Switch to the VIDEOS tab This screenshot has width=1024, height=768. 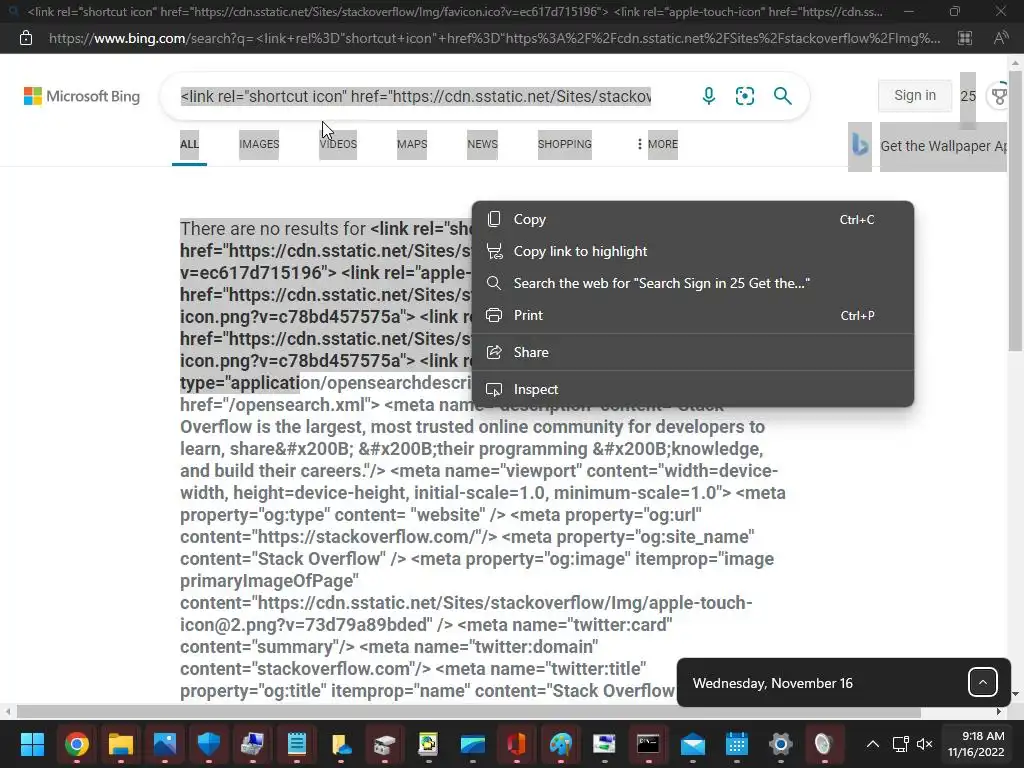pos(338,144)
